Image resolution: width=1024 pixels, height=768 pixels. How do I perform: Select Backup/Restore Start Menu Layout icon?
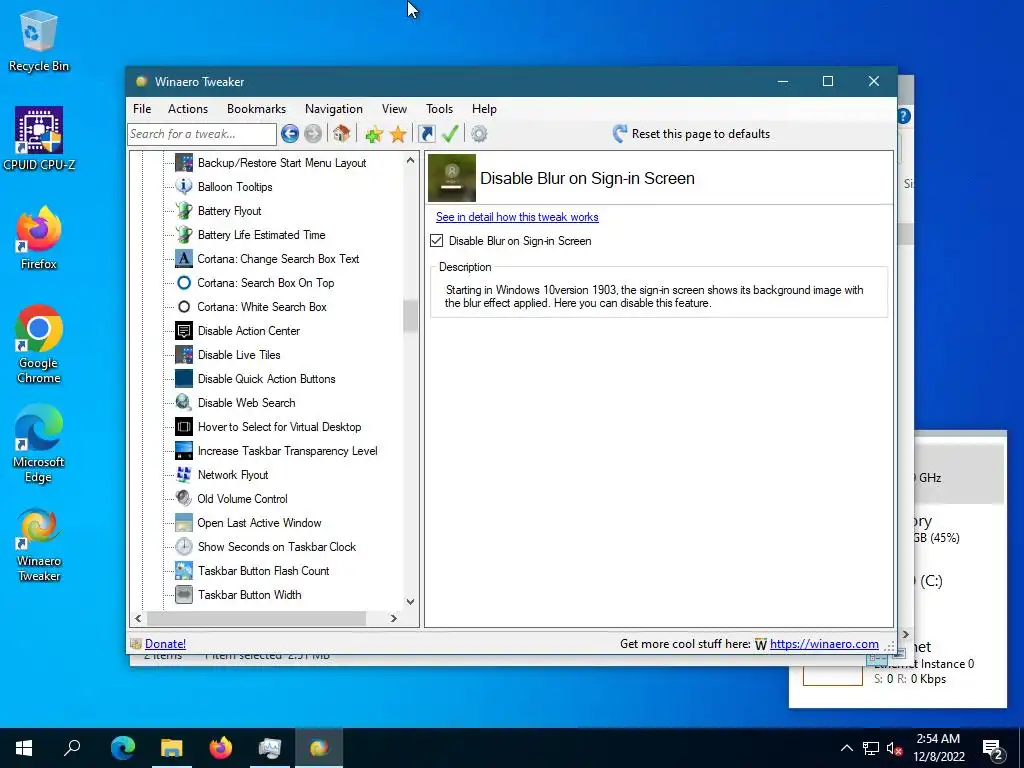pos(184,163)
